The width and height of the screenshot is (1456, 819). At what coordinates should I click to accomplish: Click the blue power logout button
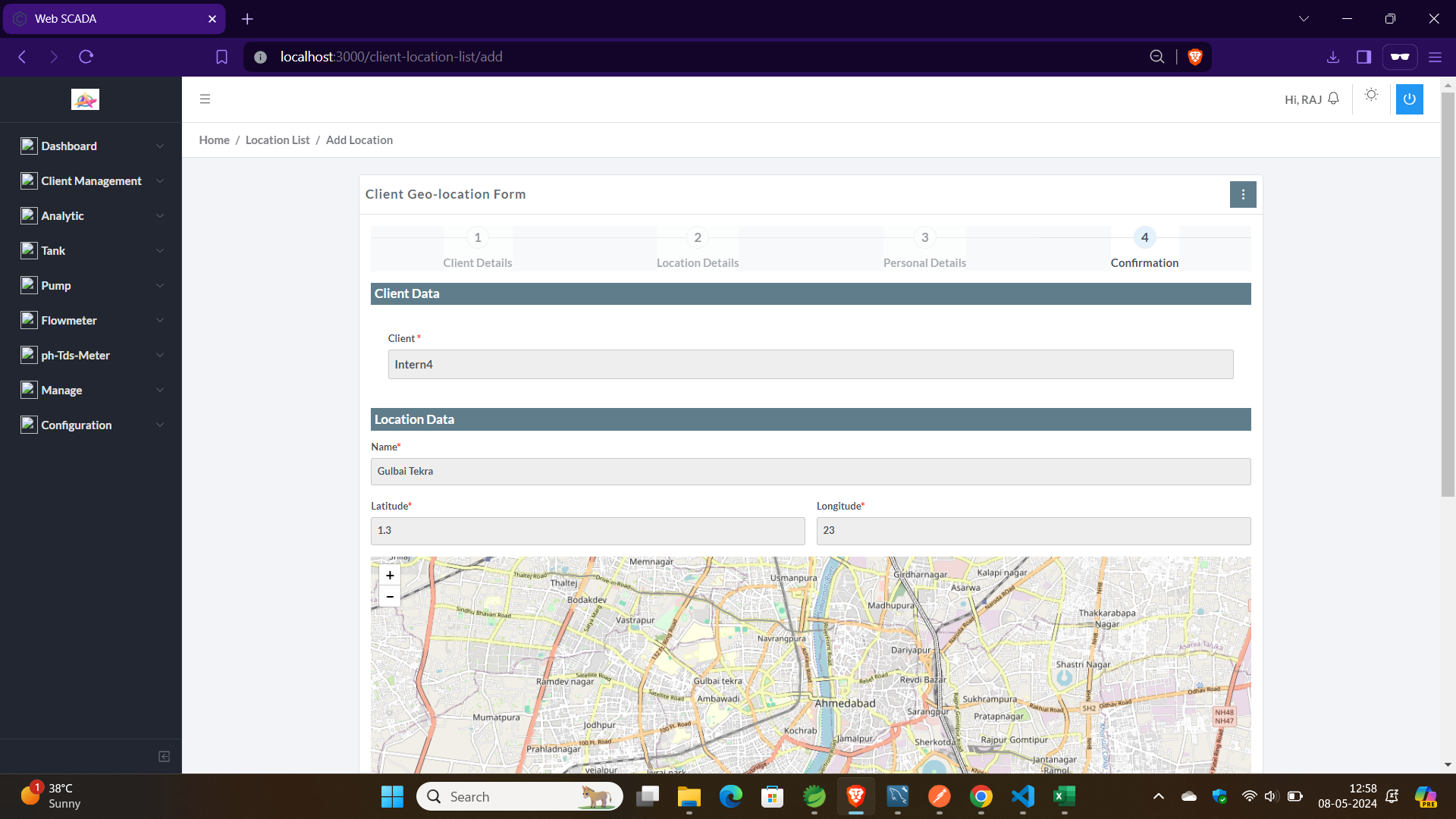click(1409, 99)
